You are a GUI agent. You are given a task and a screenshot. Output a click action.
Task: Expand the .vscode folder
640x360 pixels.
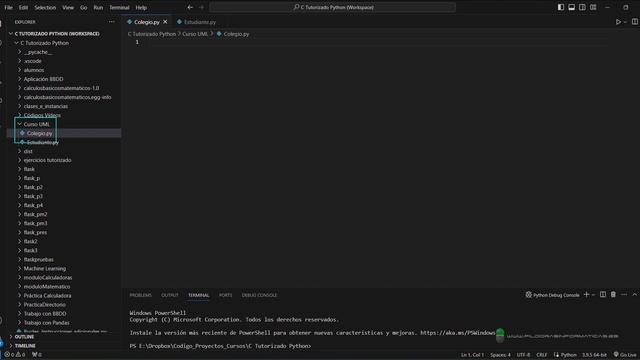click(x=33, y=61)
